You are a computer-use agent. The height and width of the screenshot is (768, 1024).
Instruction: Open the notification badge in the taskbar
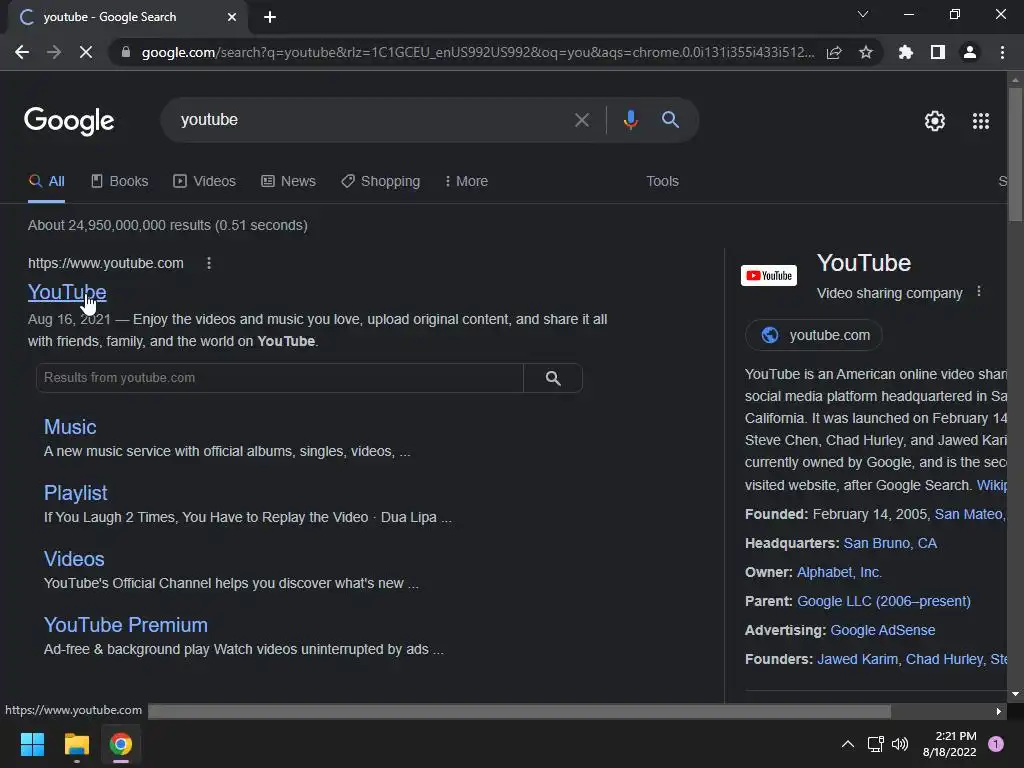[x=996, y=744]
